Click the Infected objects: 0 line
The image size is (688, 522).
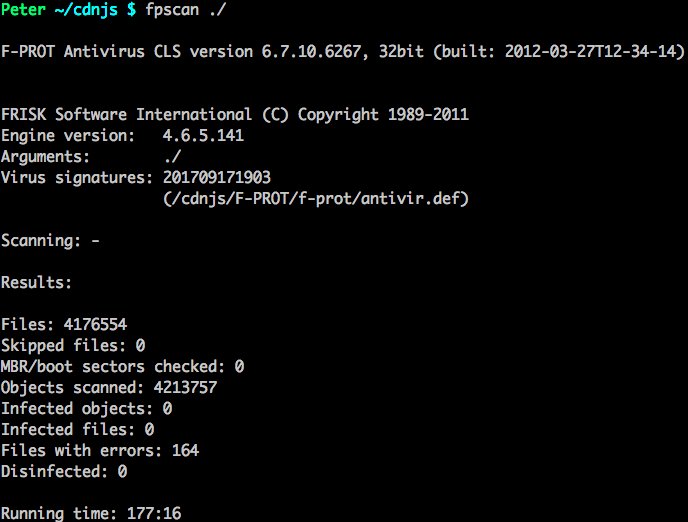86,409
